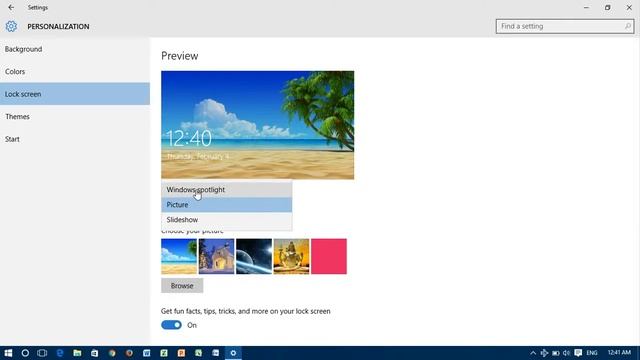
Task: Open the Windows Start button
Action: point(8,353)
